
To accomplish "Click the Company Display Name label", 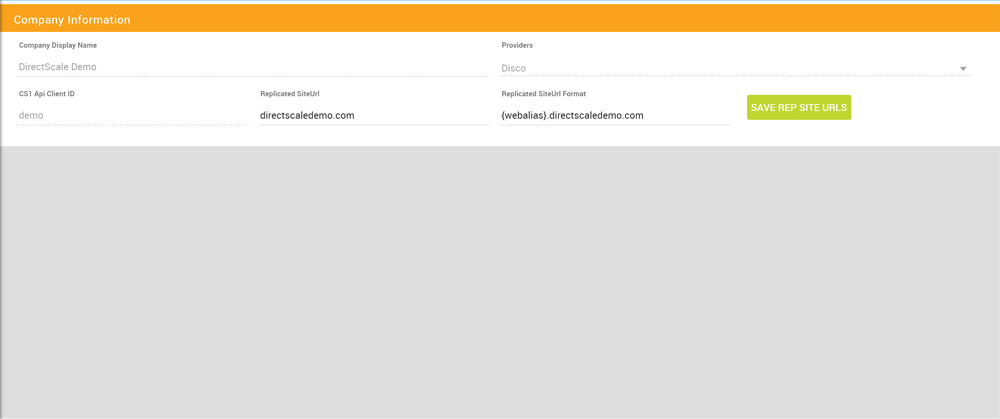I will pos(58,46).
